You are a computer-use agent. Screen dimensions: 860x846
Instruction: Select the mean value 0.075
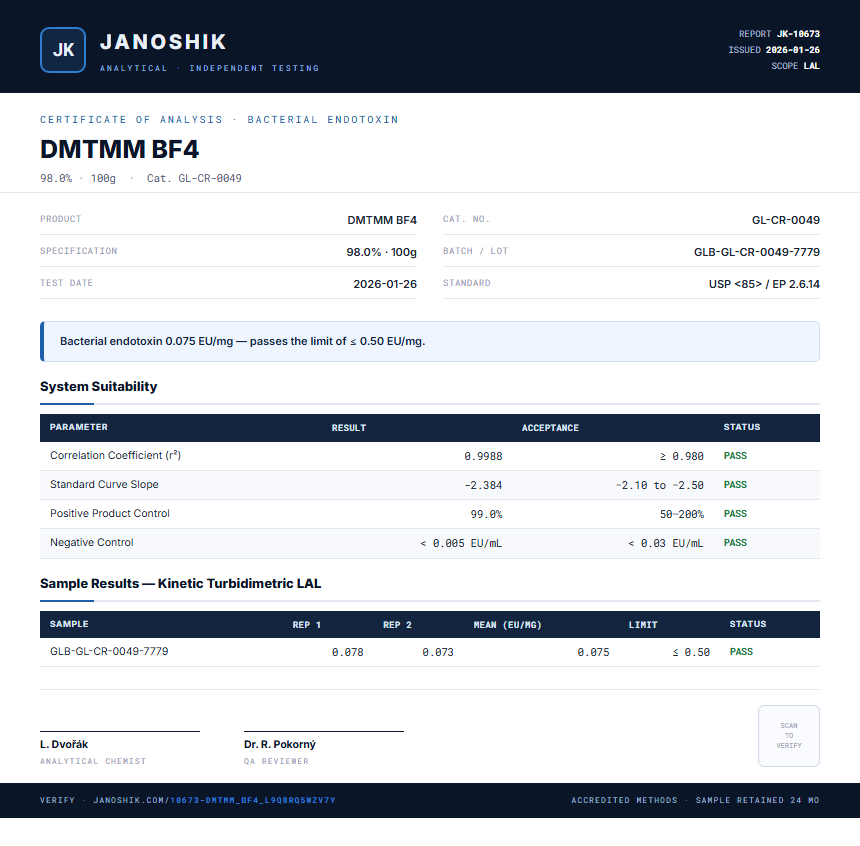593,652
